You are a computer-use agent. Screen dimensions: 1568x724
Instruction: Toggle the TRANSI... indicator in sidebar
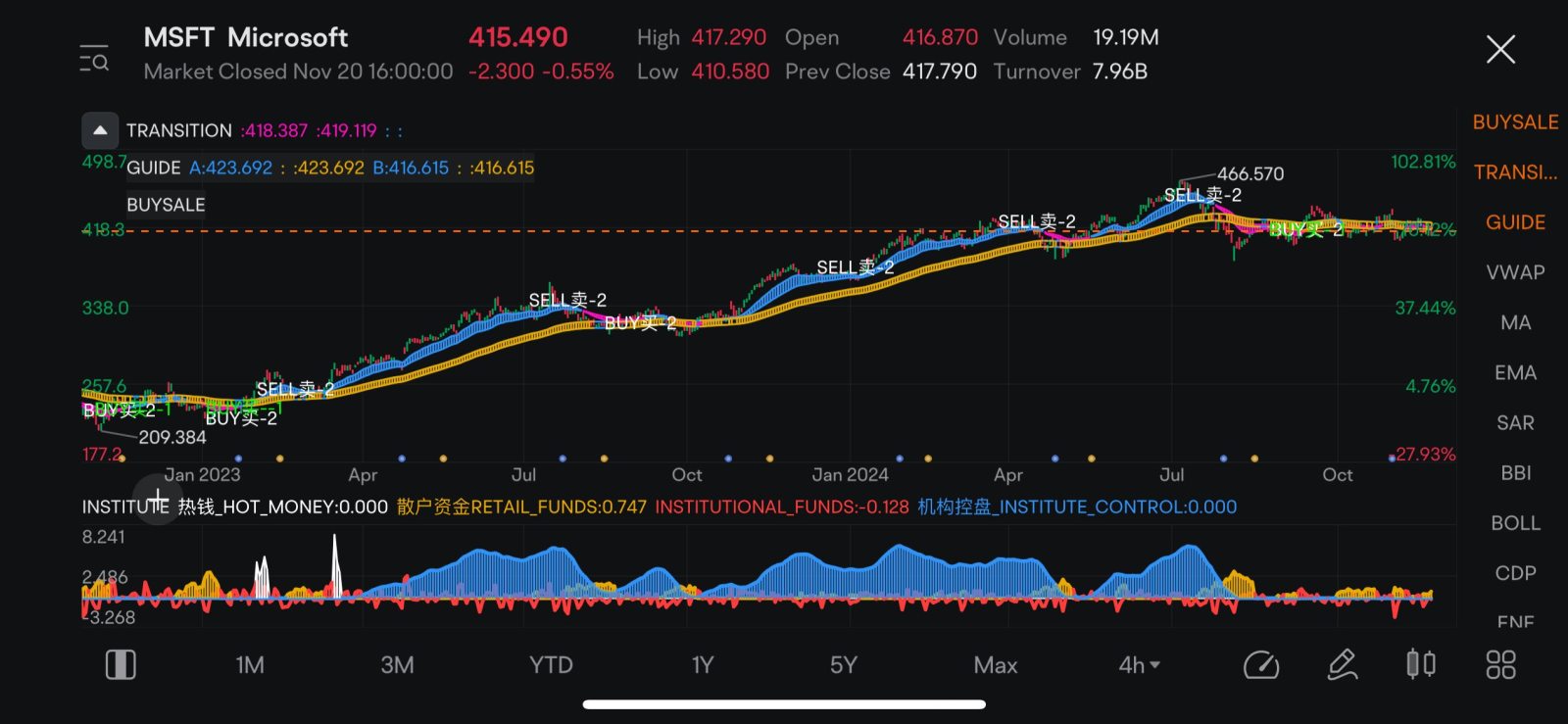(1515, 172)
